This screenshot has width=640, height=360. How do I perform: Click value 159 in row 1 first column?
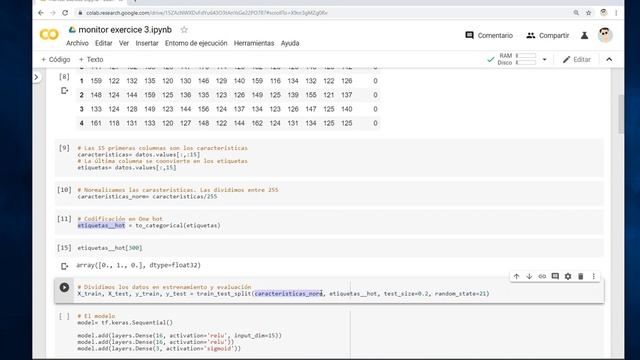click(96, 81)
